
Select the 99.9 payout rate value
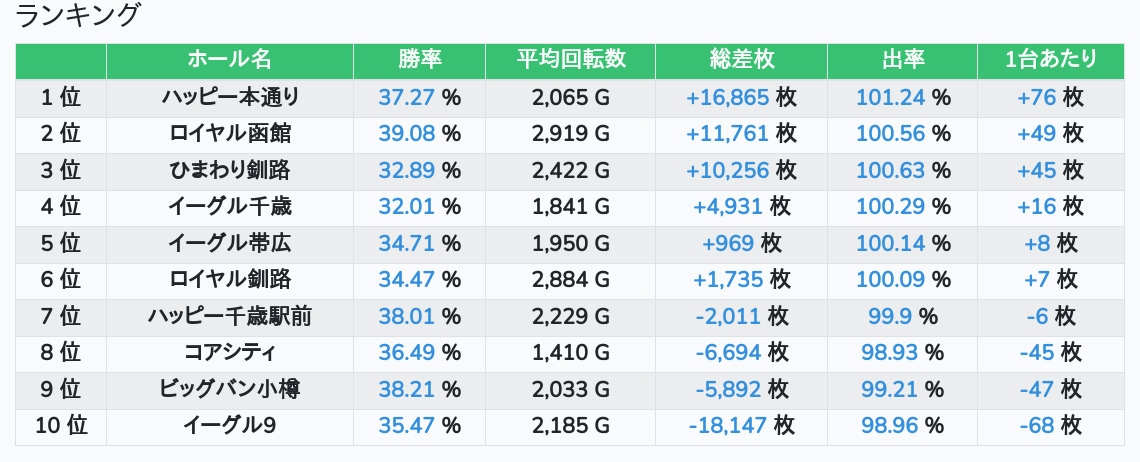tap(889, 317)
